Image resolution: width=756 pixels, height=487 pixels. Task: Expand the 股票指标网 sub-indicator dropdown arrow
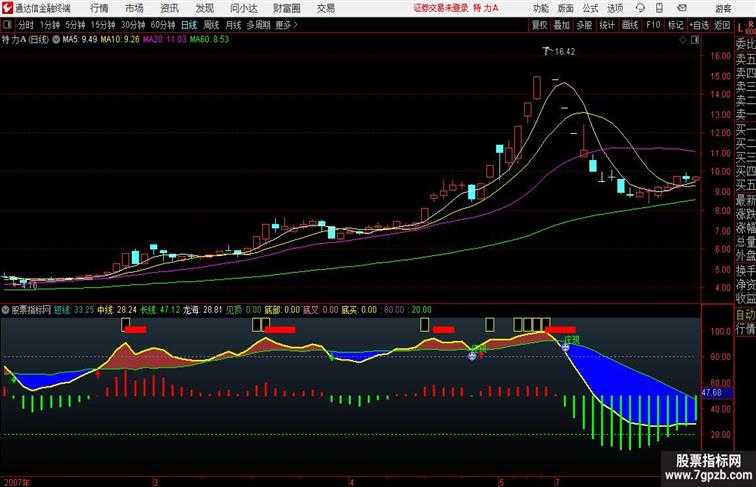(x=5, y=310)
